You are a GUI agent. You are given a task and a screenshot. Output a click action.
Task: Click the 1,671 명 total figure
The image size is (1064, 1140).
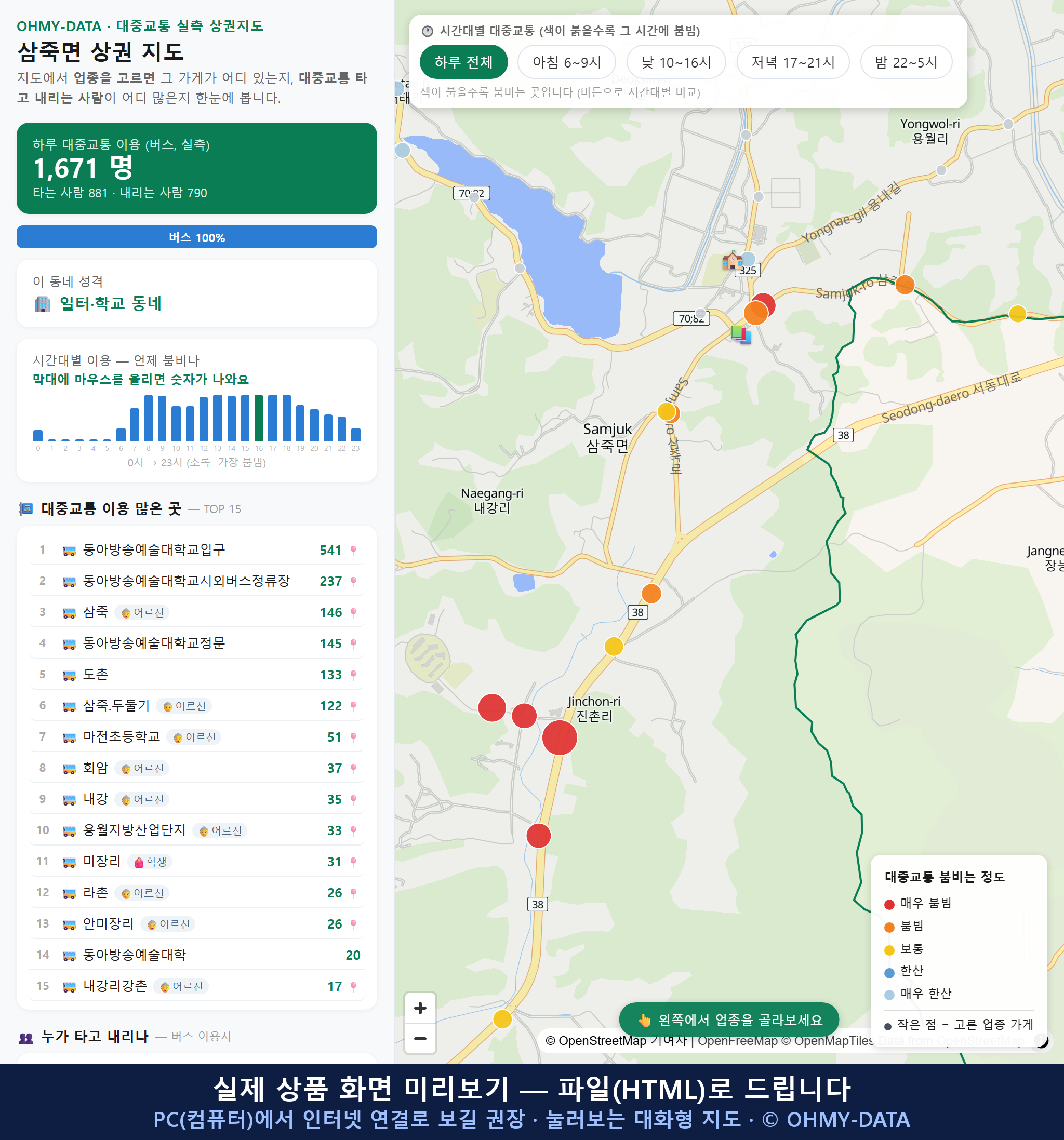coord(83,168)
